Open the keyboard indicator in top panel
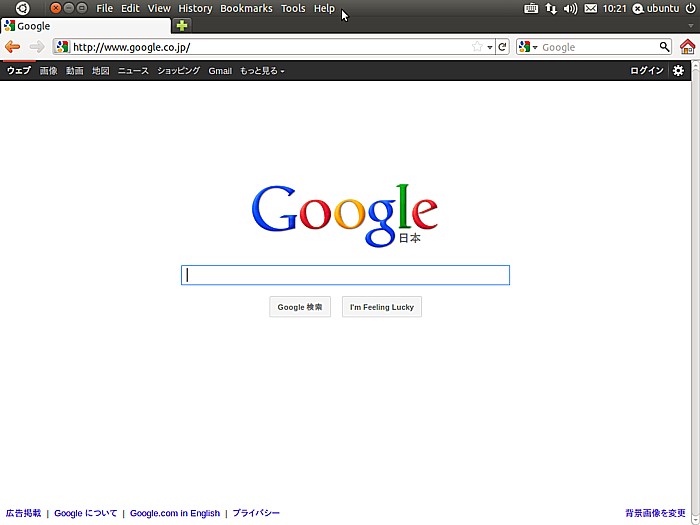This screenshot has height=525, width=700. [x=531, y=8]
